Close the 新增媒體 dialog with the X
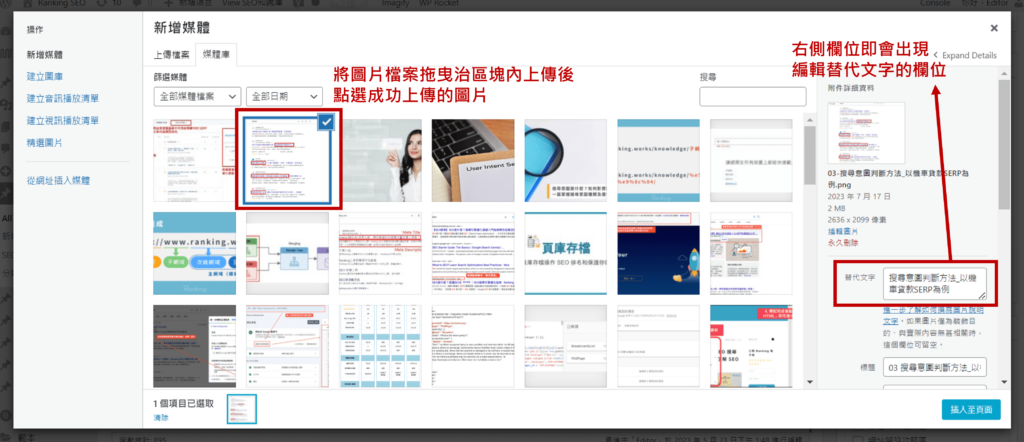Screen dimensions: 1024x442 [x=993, y=29]
